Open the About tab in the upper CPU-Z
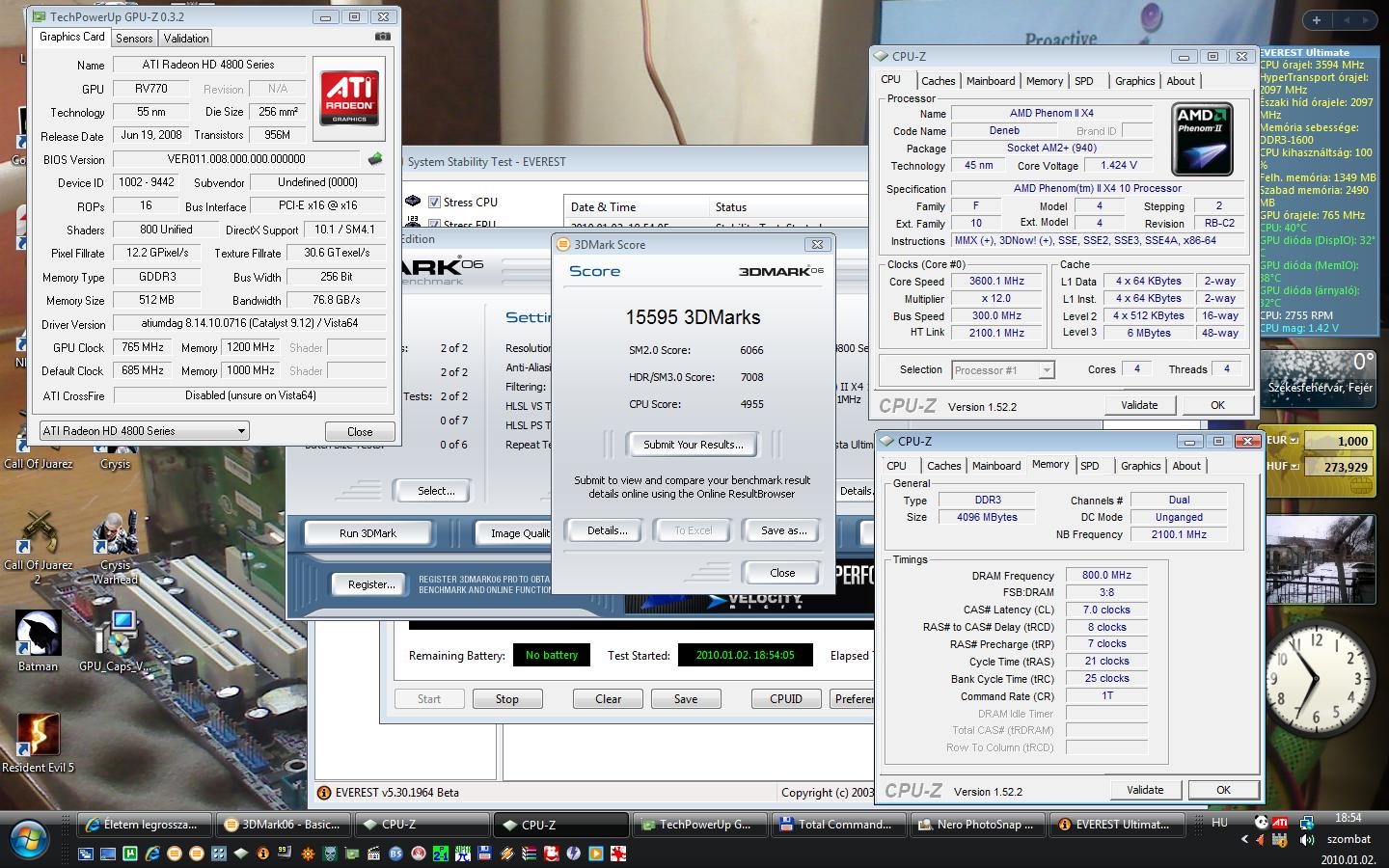1389x868 pixels. coord(1181,81)
